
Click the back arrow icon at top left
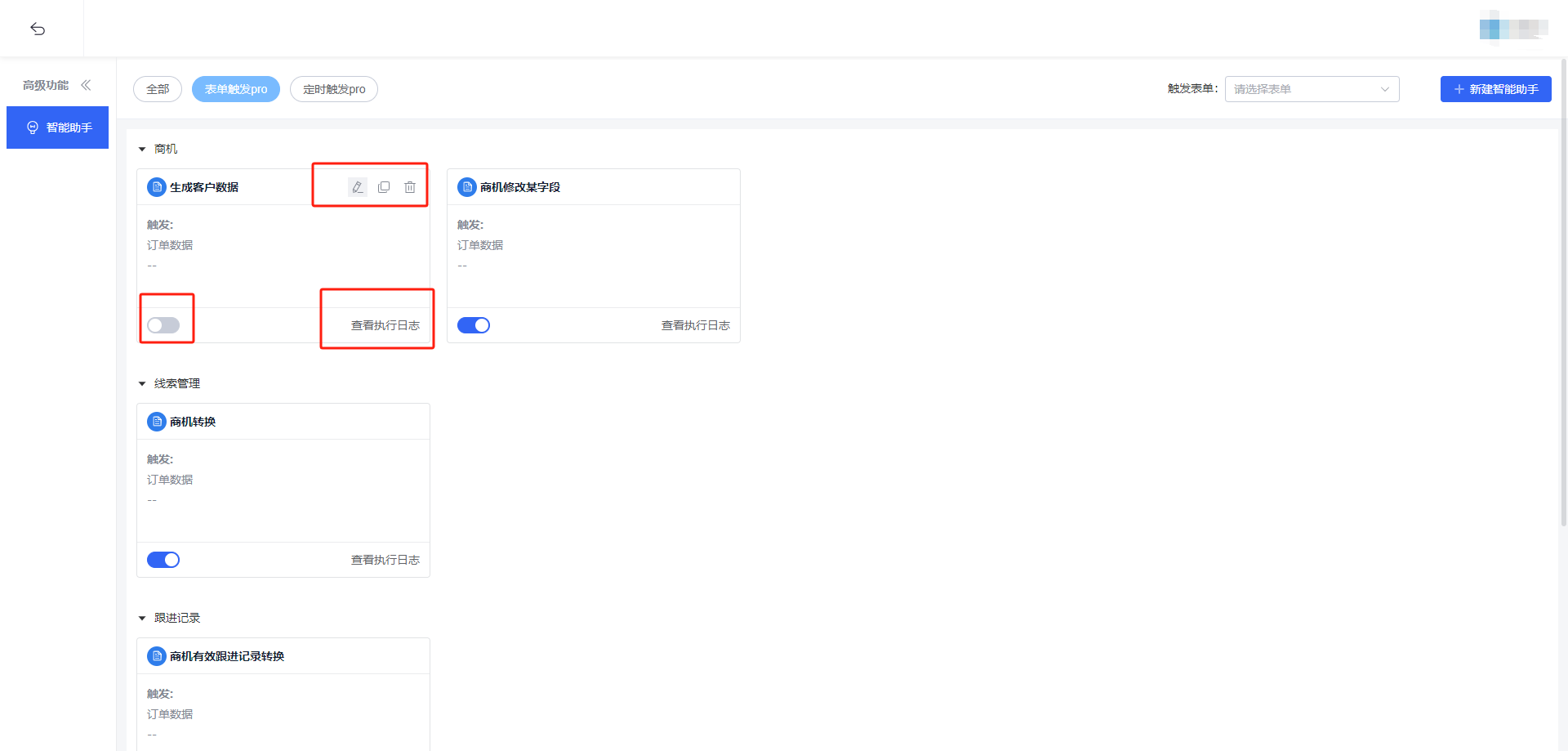[38, 29]
